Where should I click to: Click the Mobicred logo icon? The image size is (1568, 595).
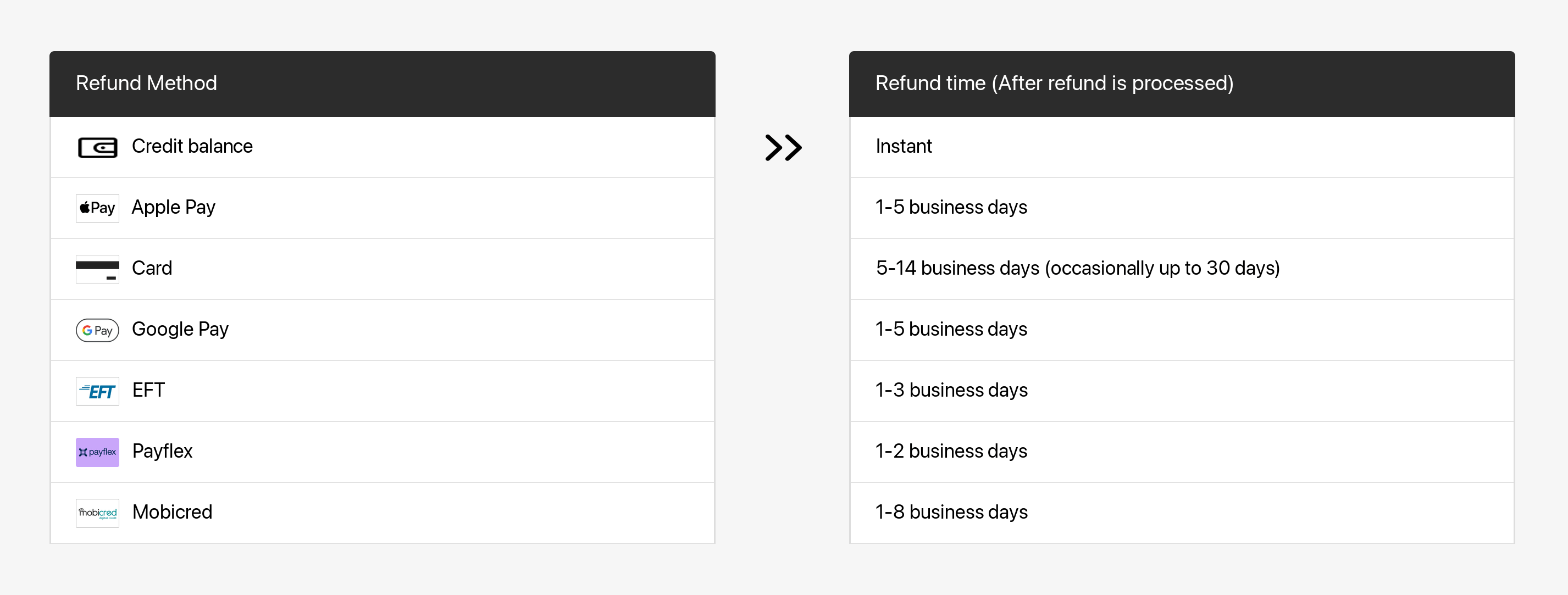point(97,513)
